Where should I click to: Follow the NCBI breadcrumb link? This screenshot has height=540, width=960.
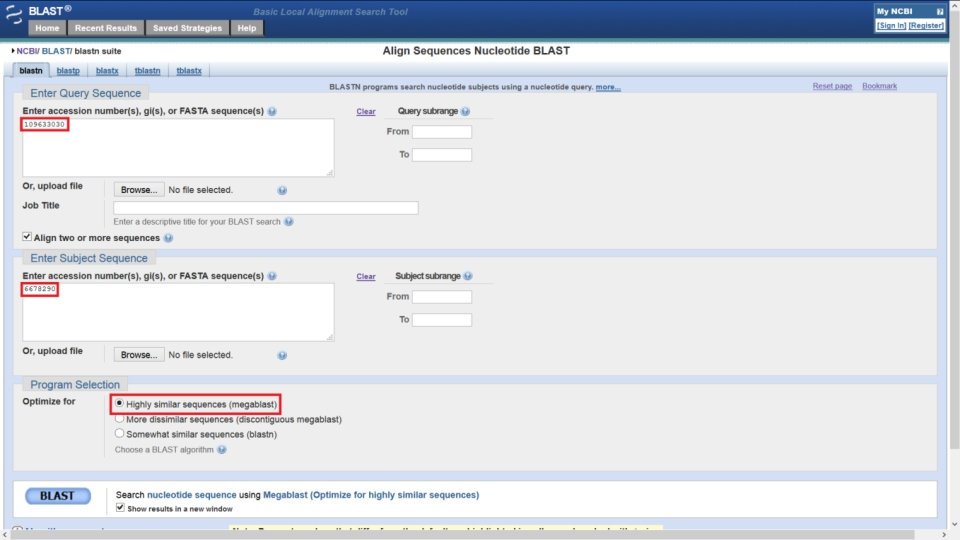click(x=27, y=51)
